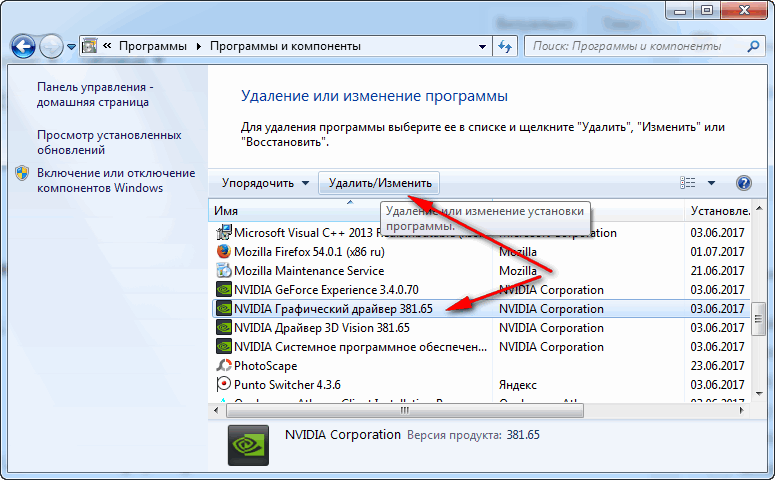The width and height of the screenshot is (775, 480).
Task: Click the vertical scrollbar up arrow
Action: [x=759, y=209]
